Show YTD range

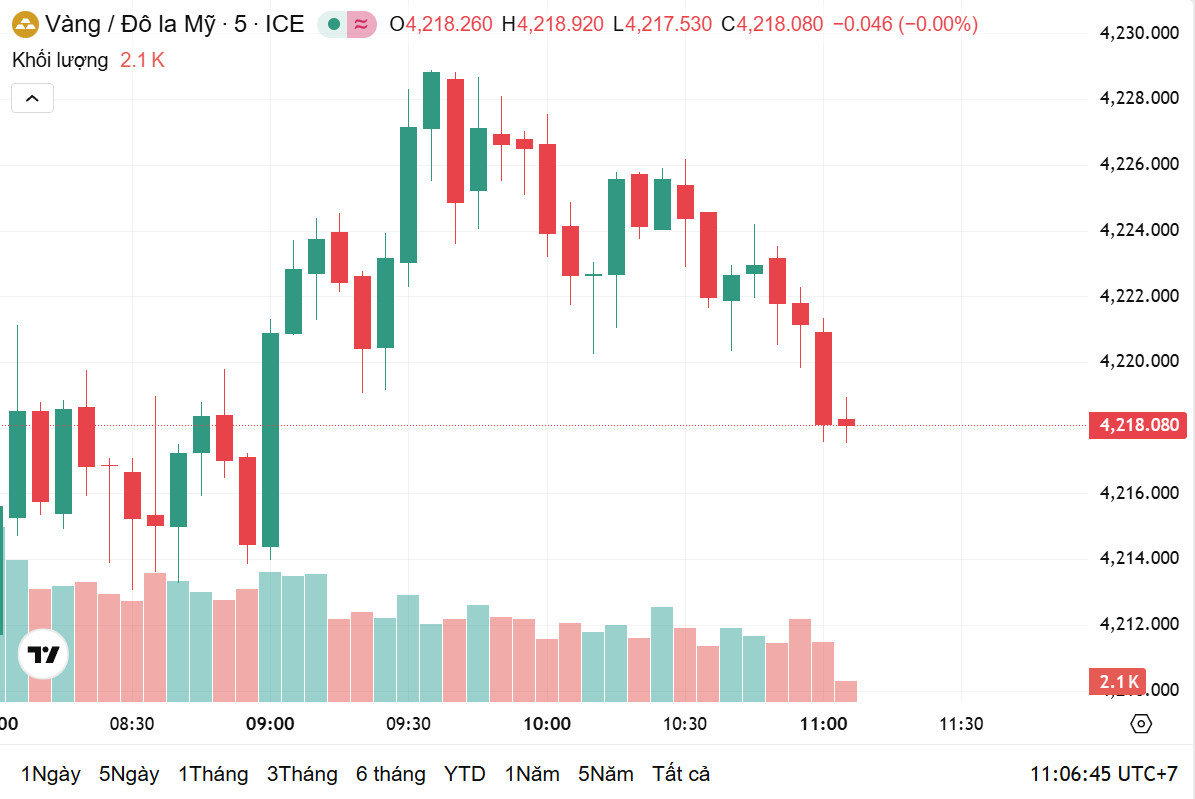(x=465, y=774)
